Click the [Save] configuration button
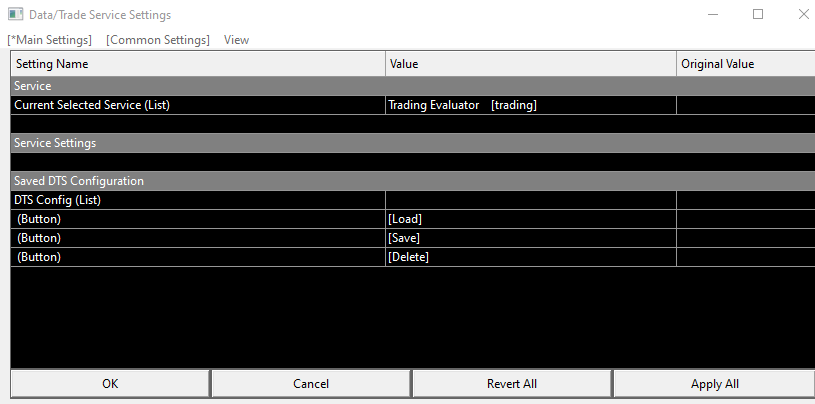 (x=404, y=238)
